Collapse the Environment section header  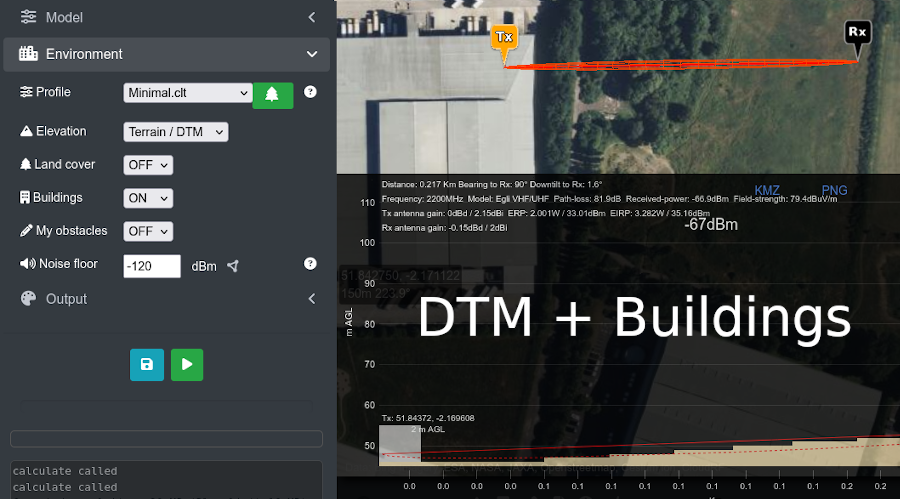[166, 55]
